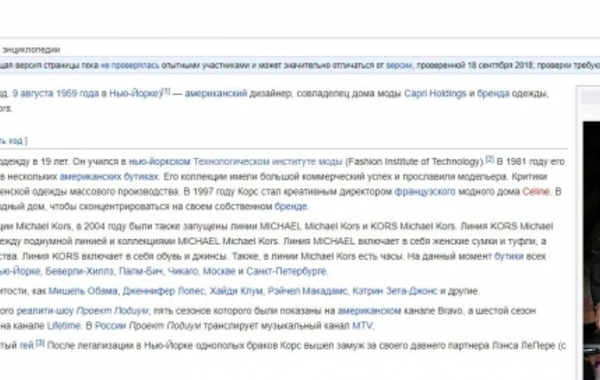Follow footnote reference [3]
Screen dimensions: 600x380
coord(40,343)
